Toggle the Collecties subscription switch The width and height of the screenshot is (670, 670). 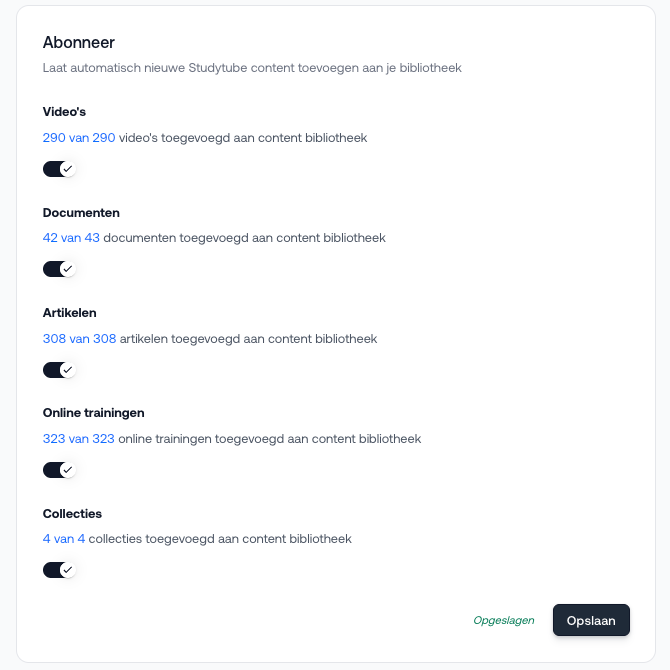point(59,570)
